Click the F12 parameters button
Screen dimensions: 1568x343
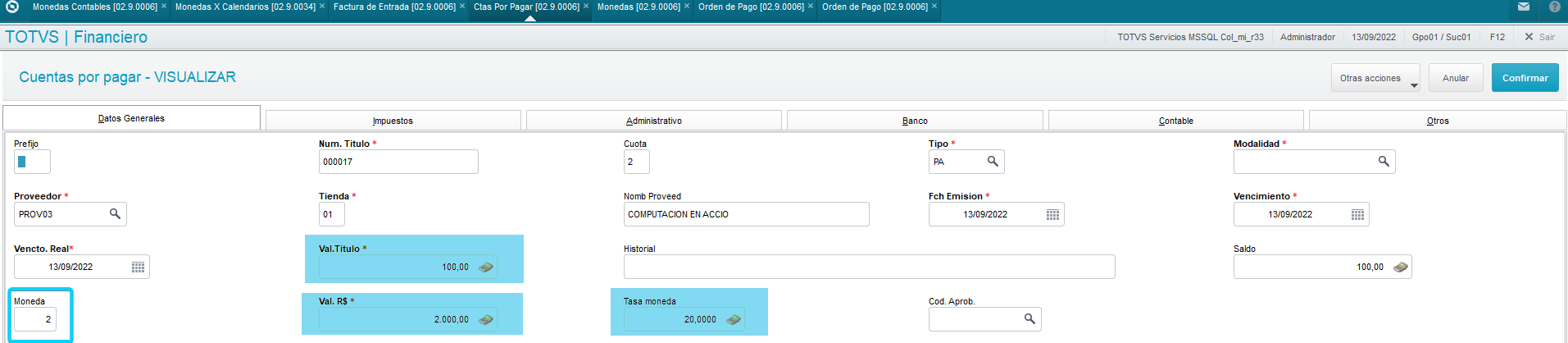[x=1498, y=37]
